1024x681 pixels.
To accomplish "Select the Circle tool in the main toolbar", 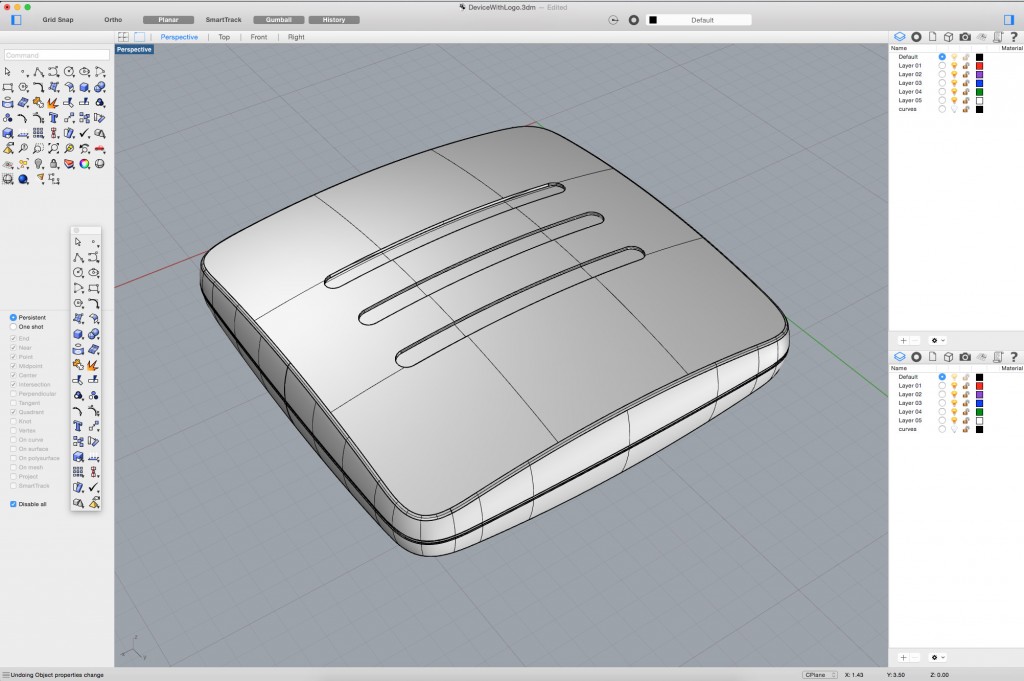I will tap(69, 72).
